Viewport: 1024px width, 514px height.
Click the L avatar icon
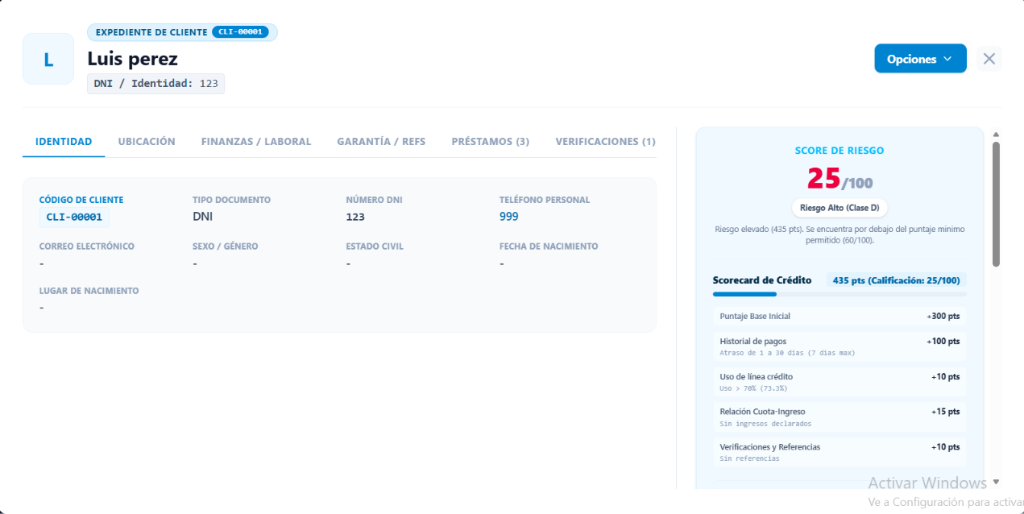[x=48, y=59]
